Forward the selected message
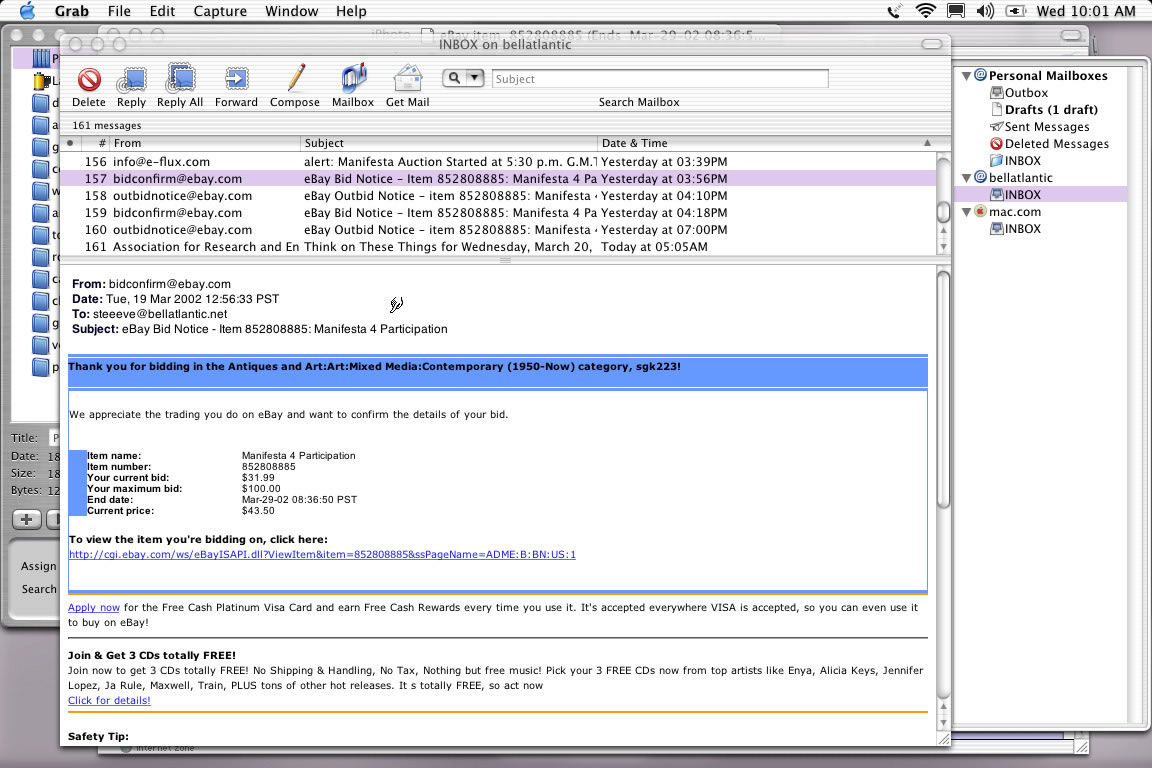 coord(236,79)
